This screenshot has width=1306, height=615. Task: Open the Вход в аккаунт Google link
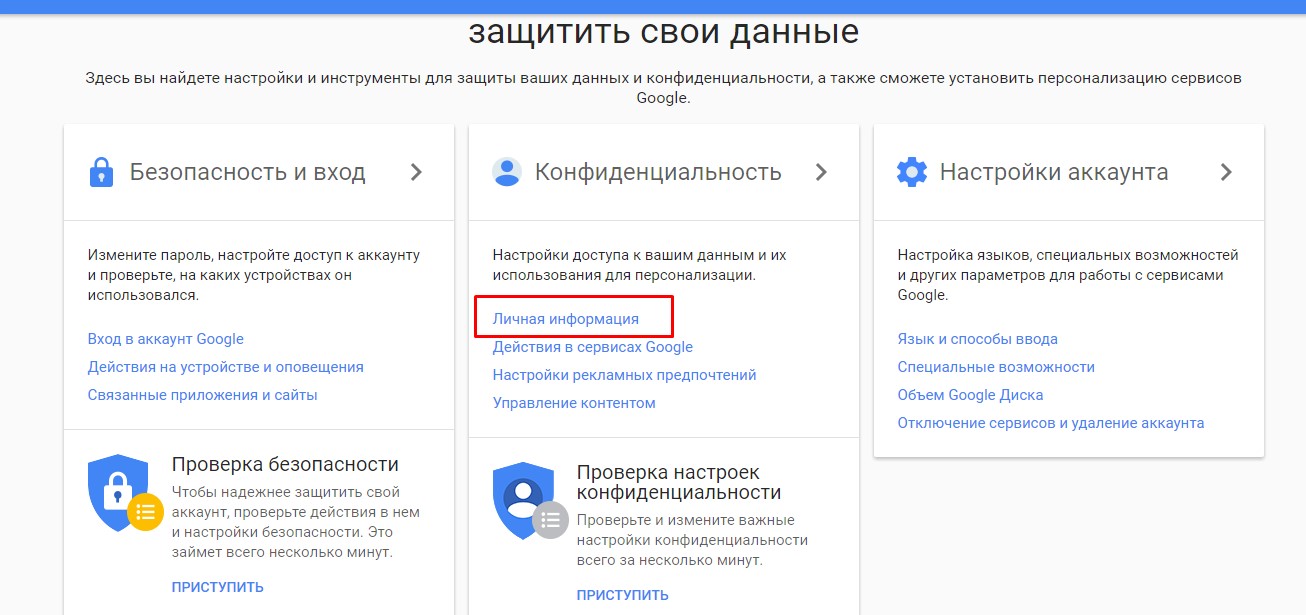166,339
